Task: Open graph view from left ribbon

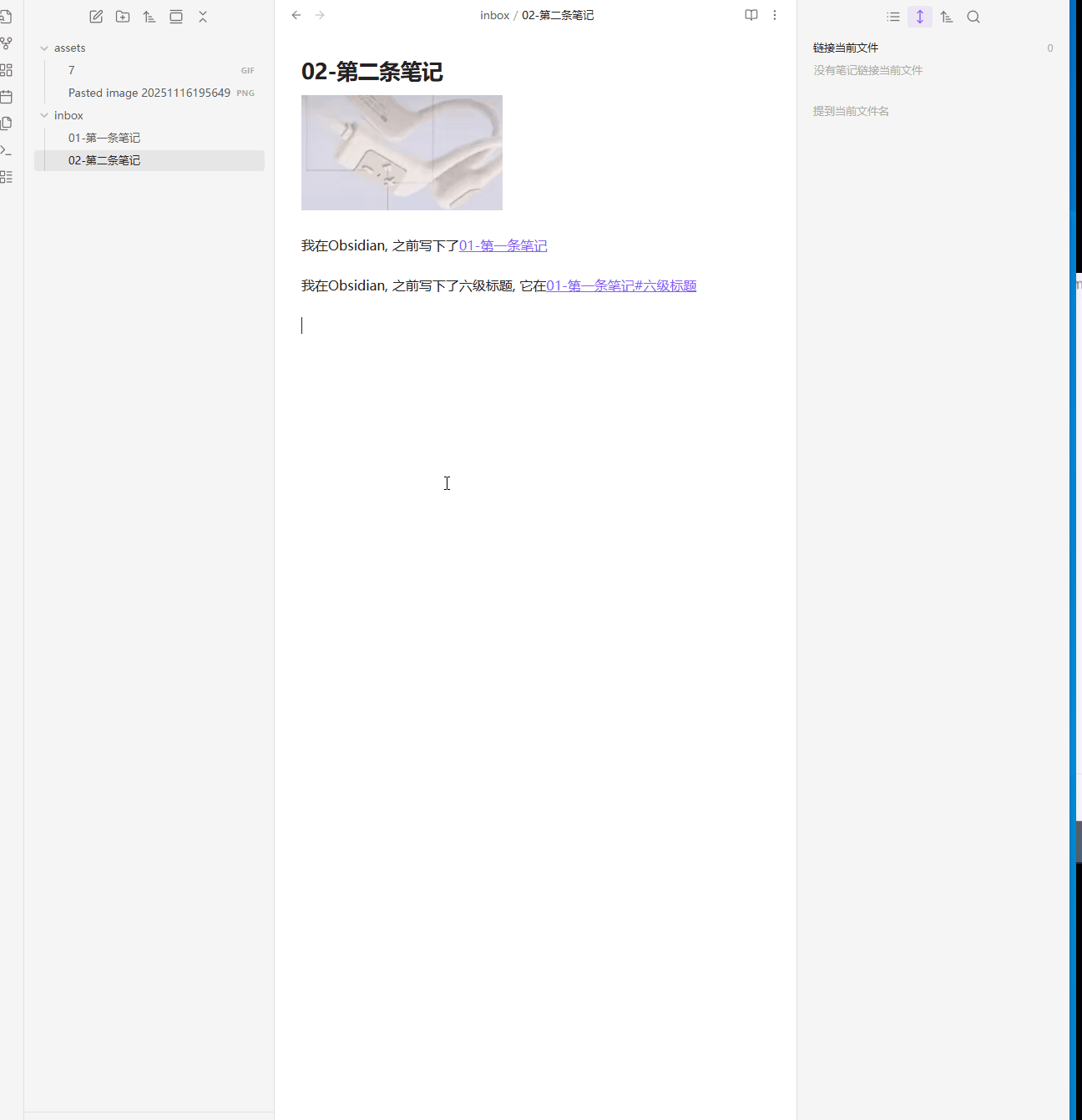Action: tap(7, 43)
